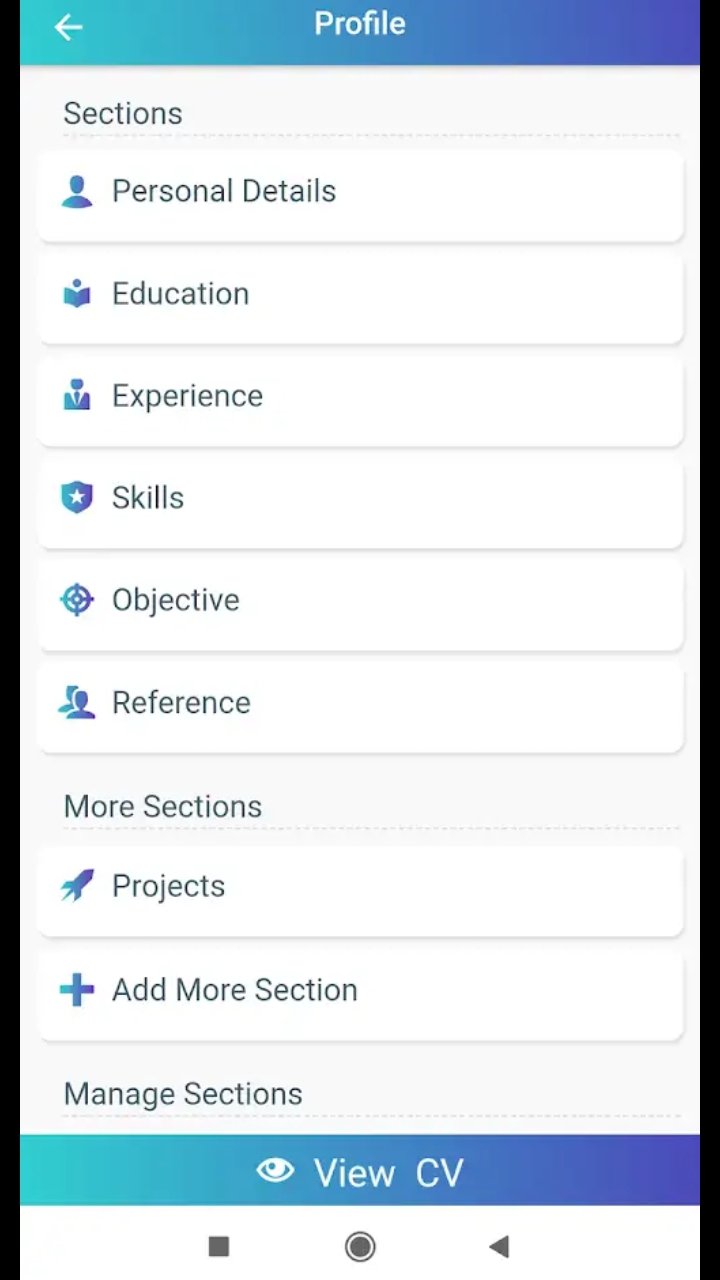Click the book icon next to Education

coord(77,294)
